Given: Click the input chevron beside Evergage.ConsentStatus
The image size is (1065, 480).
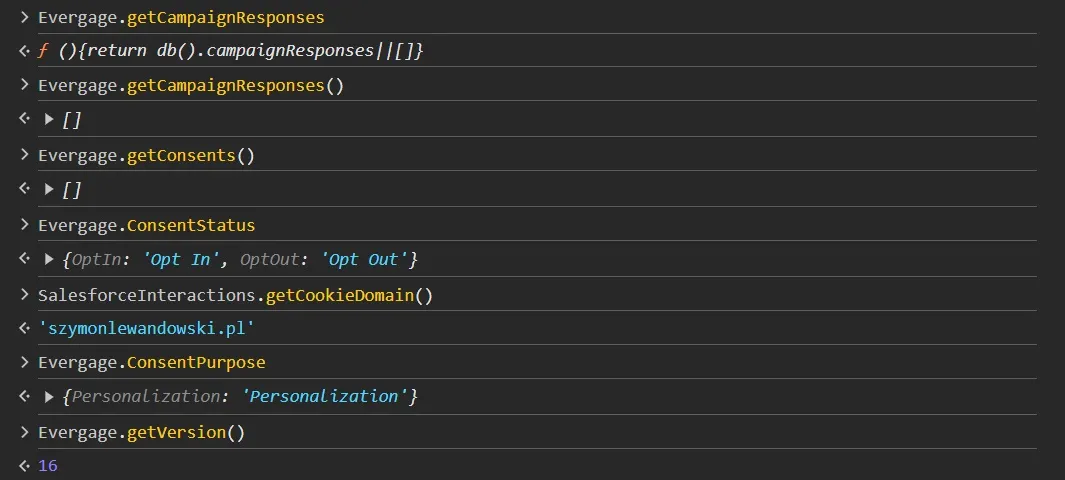Looking at the screenshot, I should (24, 225).
